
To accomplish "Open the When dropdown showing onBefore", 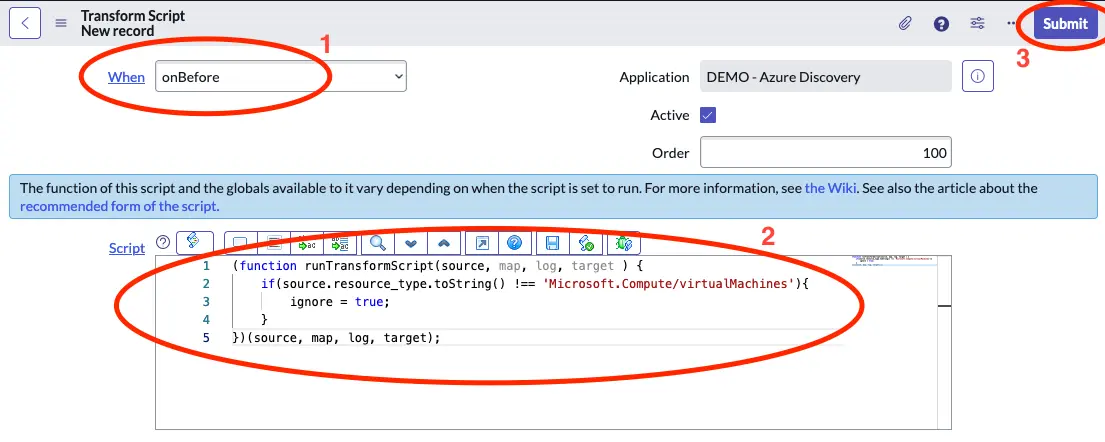I will [x=280, y=77].
